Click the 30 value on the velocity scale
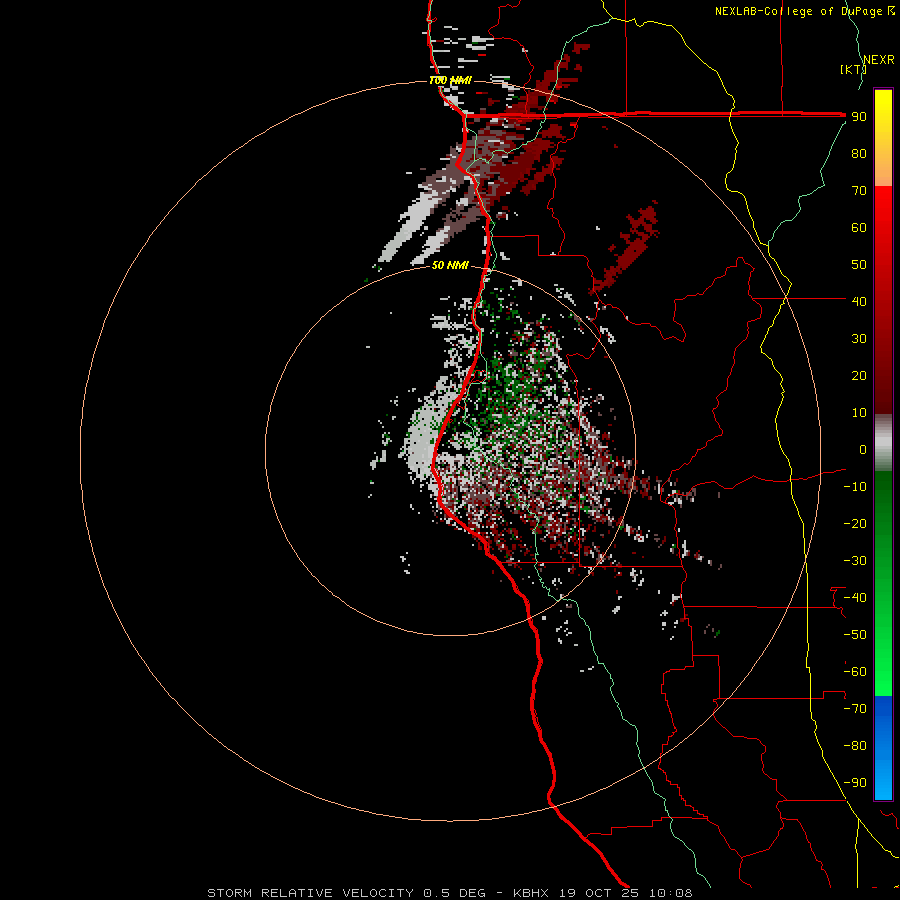 (x=859, y=339)
